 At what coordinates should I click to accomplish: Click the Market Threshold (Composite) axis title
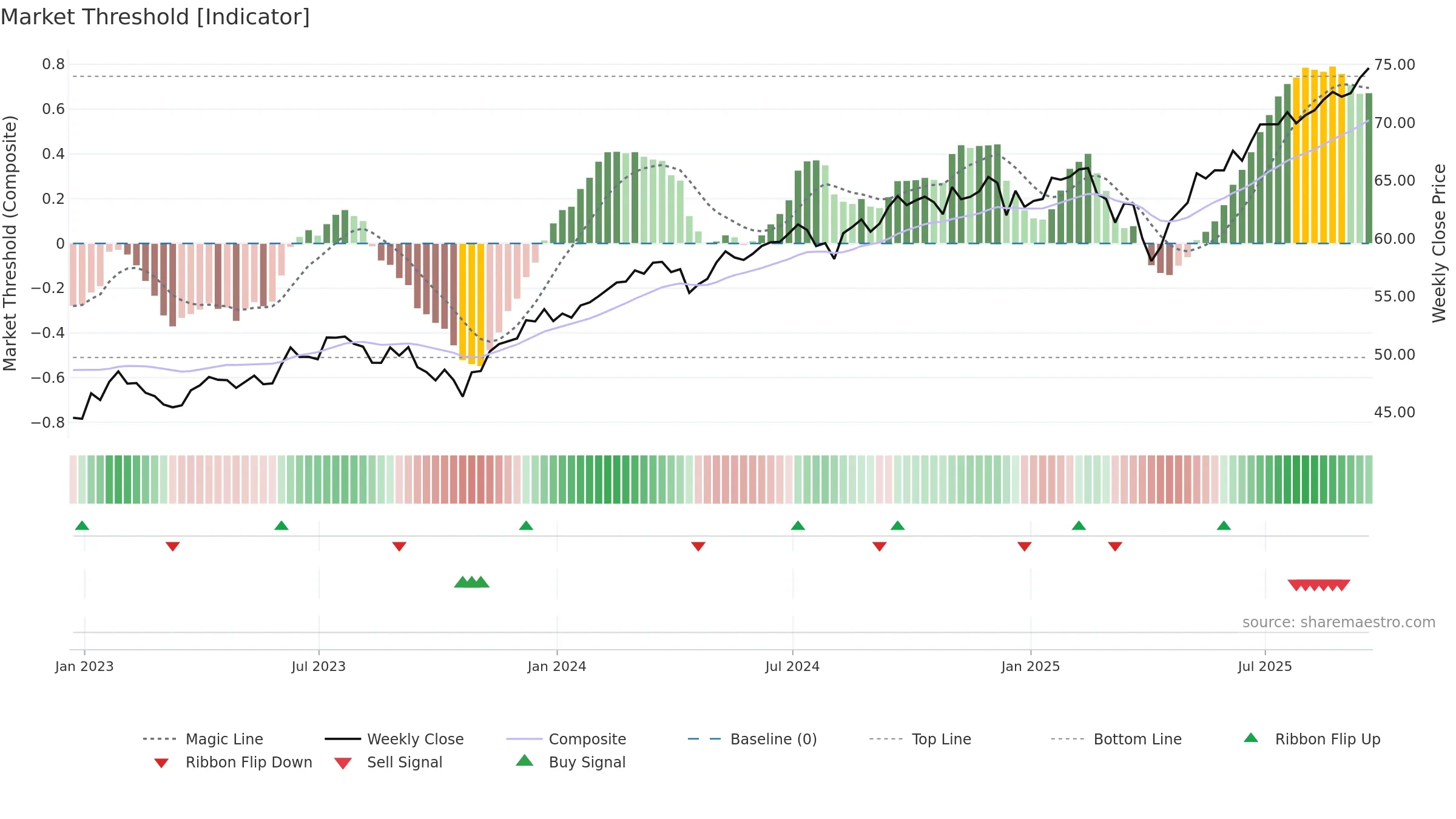[10, 243]
